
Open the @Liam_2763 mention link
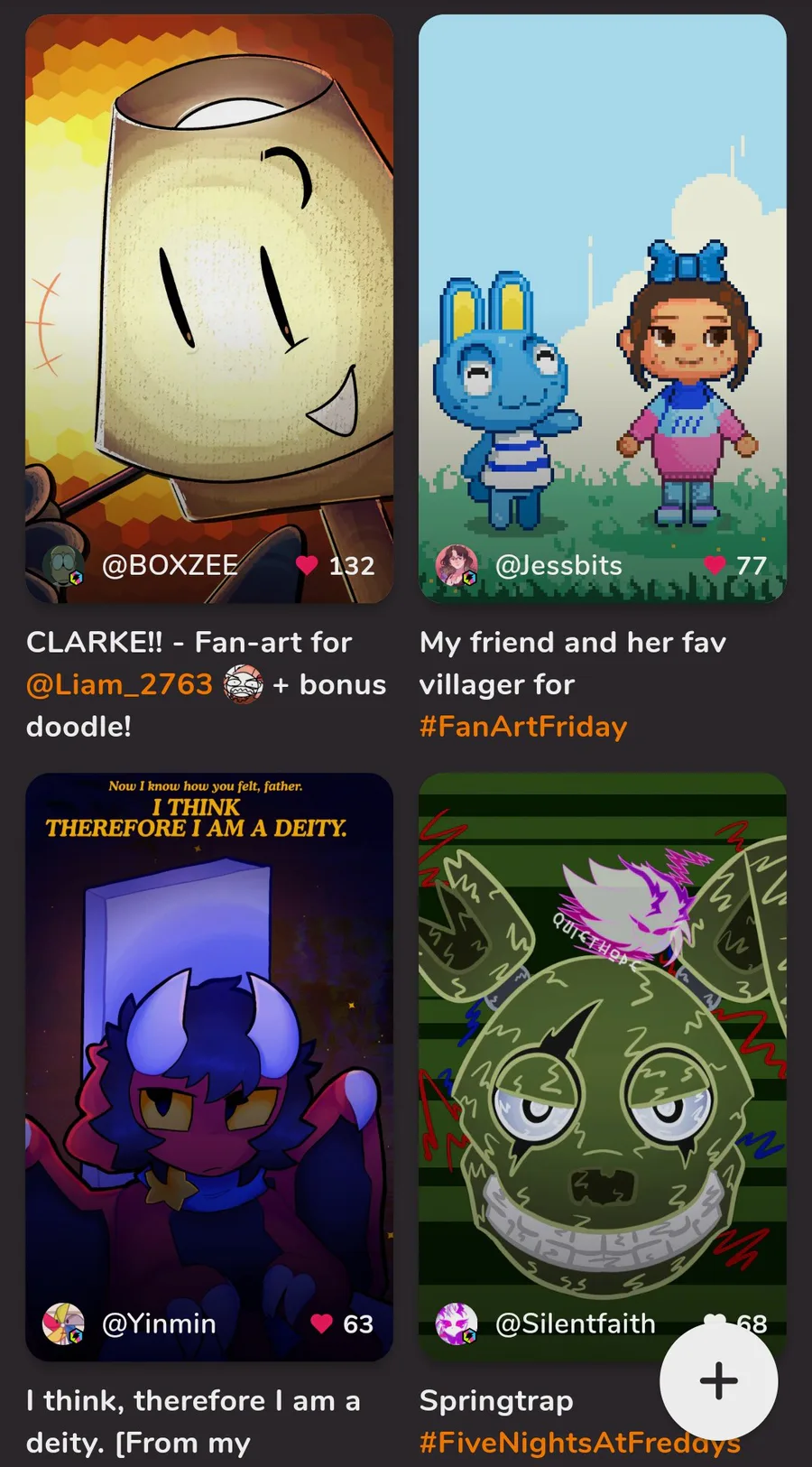pos(119,684)
